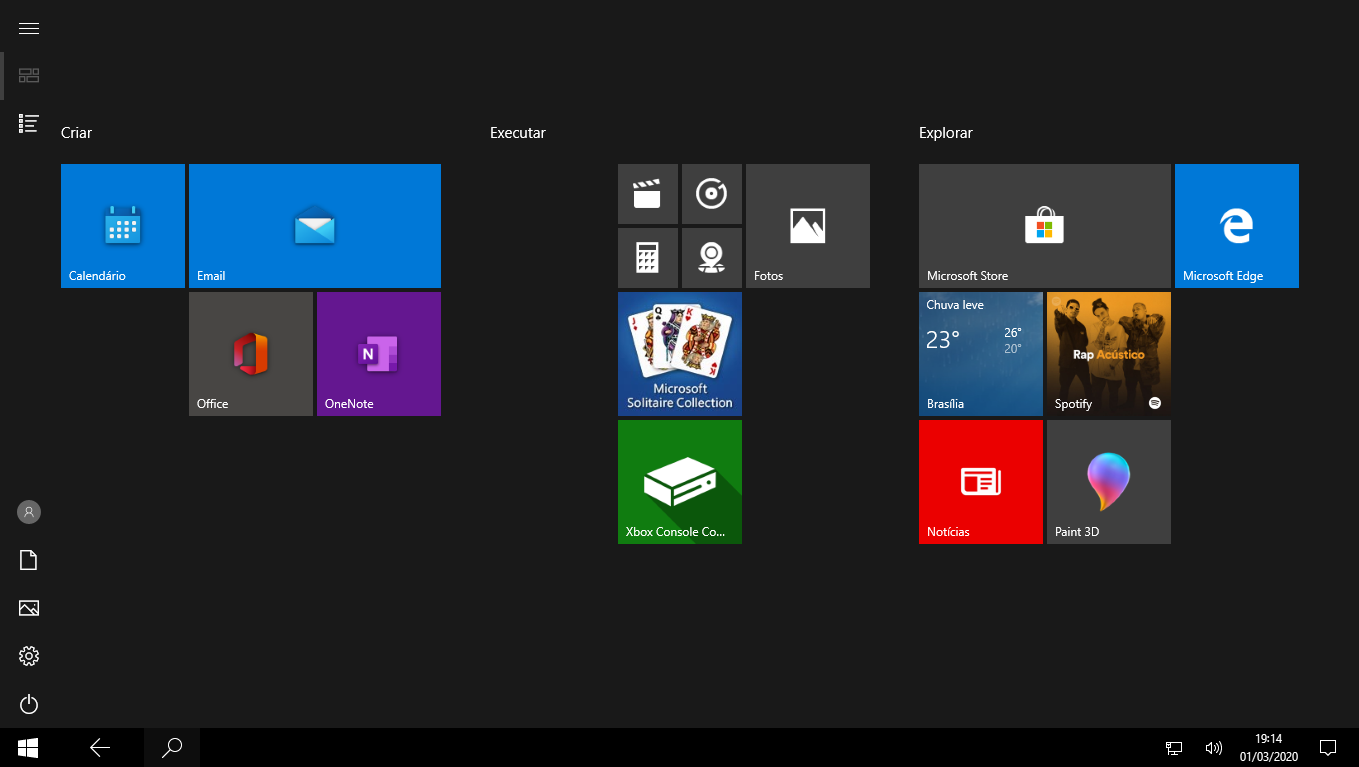Open the Camera webcam tile
The width and height of the screenshot is (1359, 767).
coord(712,258)
